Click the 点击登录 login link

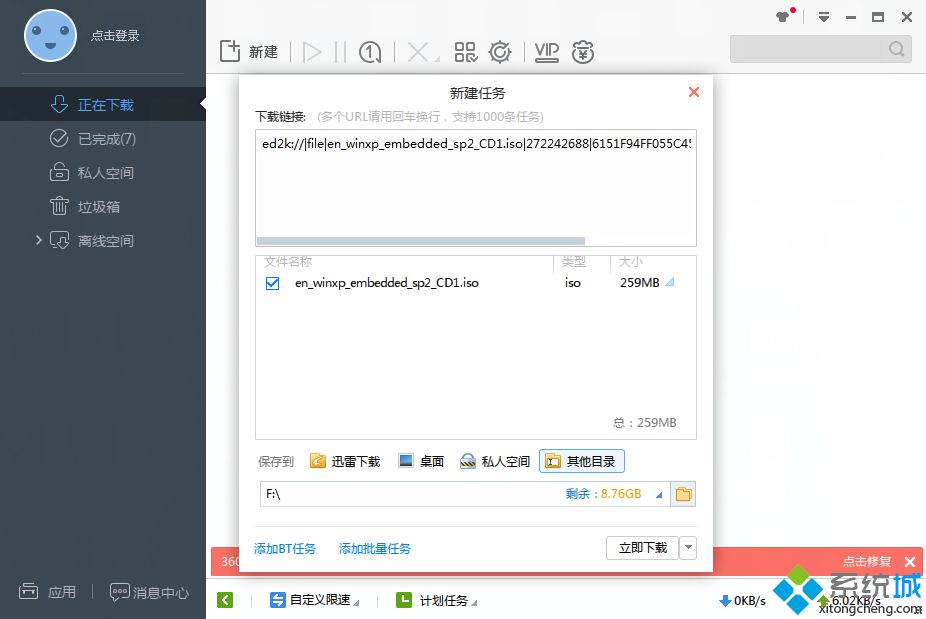click(115, 35)
